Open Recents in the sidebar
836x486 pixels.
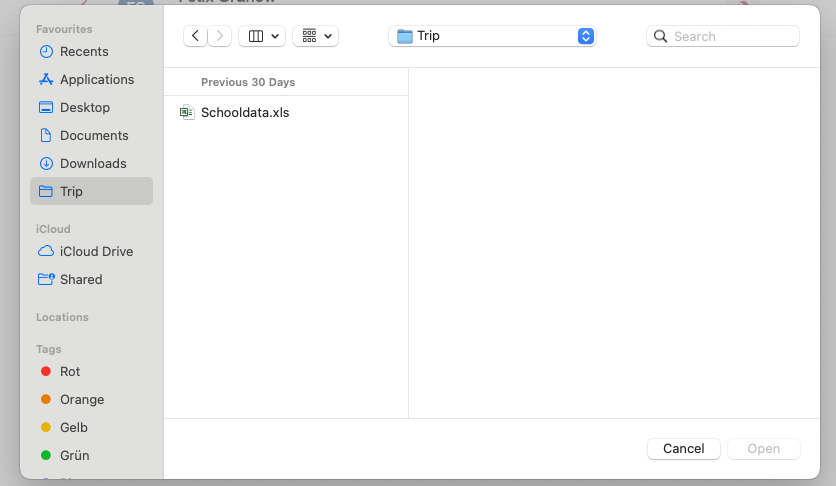click(84, 51)
